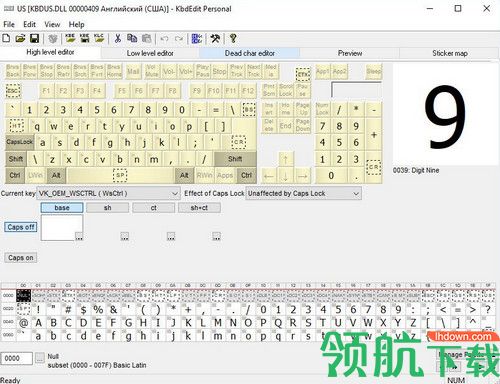Click the ellipsis button under sh+ct column
Viewport: 500px width, 384px height.
[216, 236]
